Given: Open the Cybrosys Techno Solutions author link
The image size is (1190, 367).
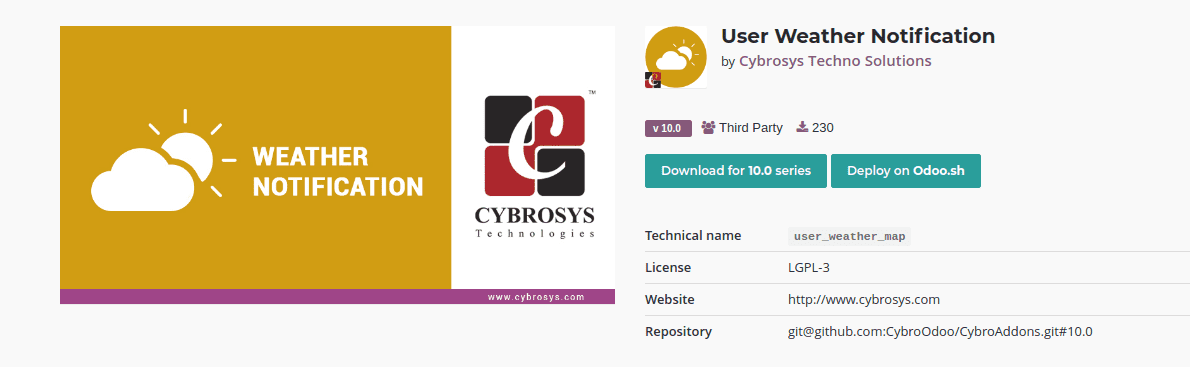Looking at the screenshot, I should coord(835,61).
